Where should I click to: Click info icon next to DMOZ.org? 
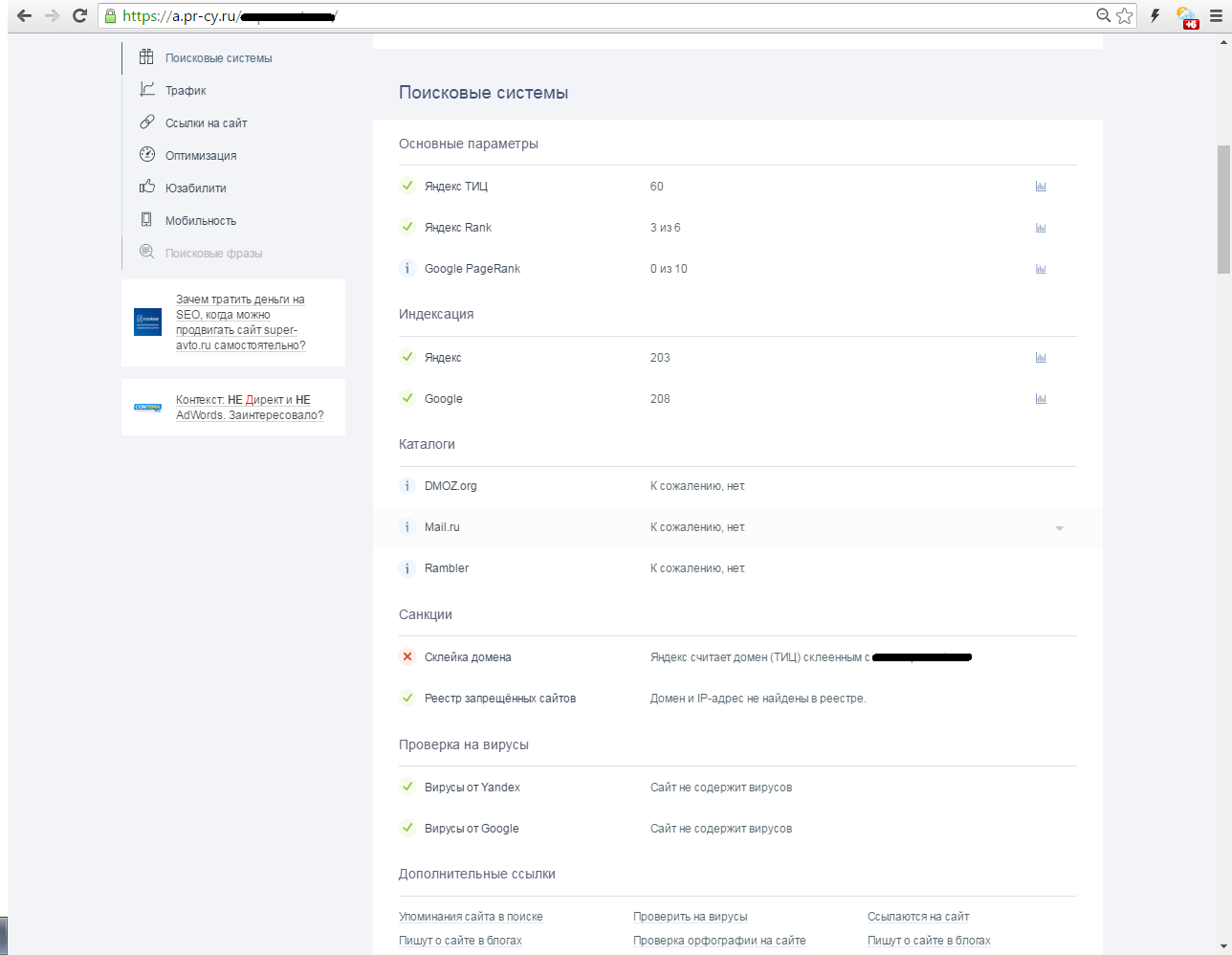(x=407, y=486)
